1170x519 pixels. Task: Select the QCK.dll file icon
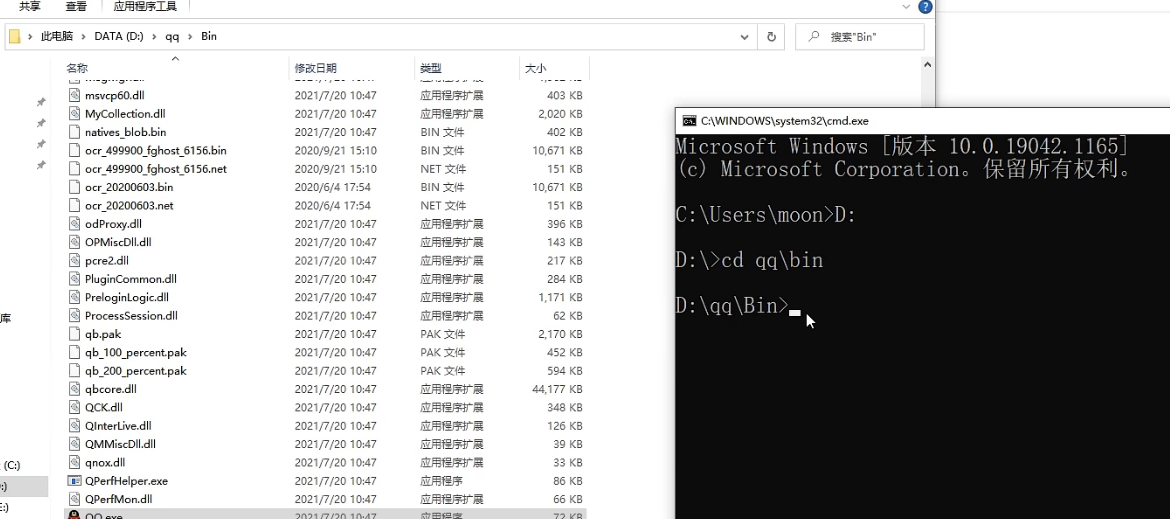(x=73, y=407)
